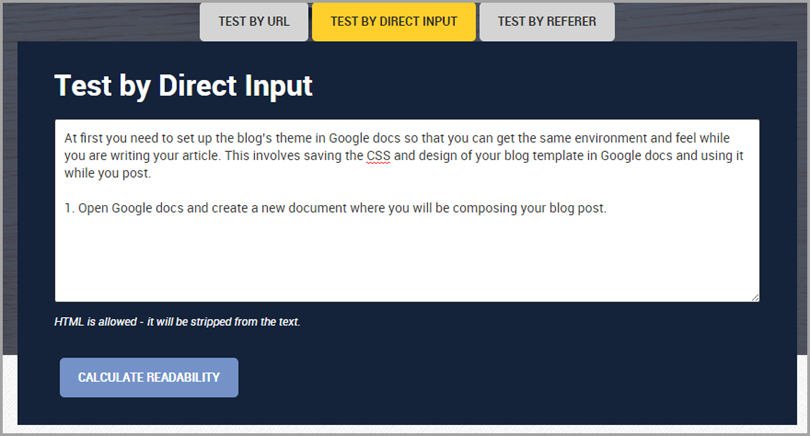This screenshot has width=810, height=436.
Task: Click the 'HTML is allowed' note text
Action: pyautogui.click(x=177, y=322)
